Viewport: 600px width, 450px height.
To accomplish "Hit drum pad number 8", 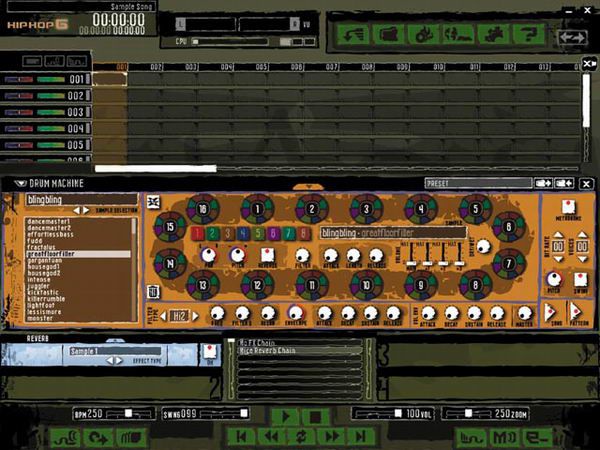I will tap(473, 286).
